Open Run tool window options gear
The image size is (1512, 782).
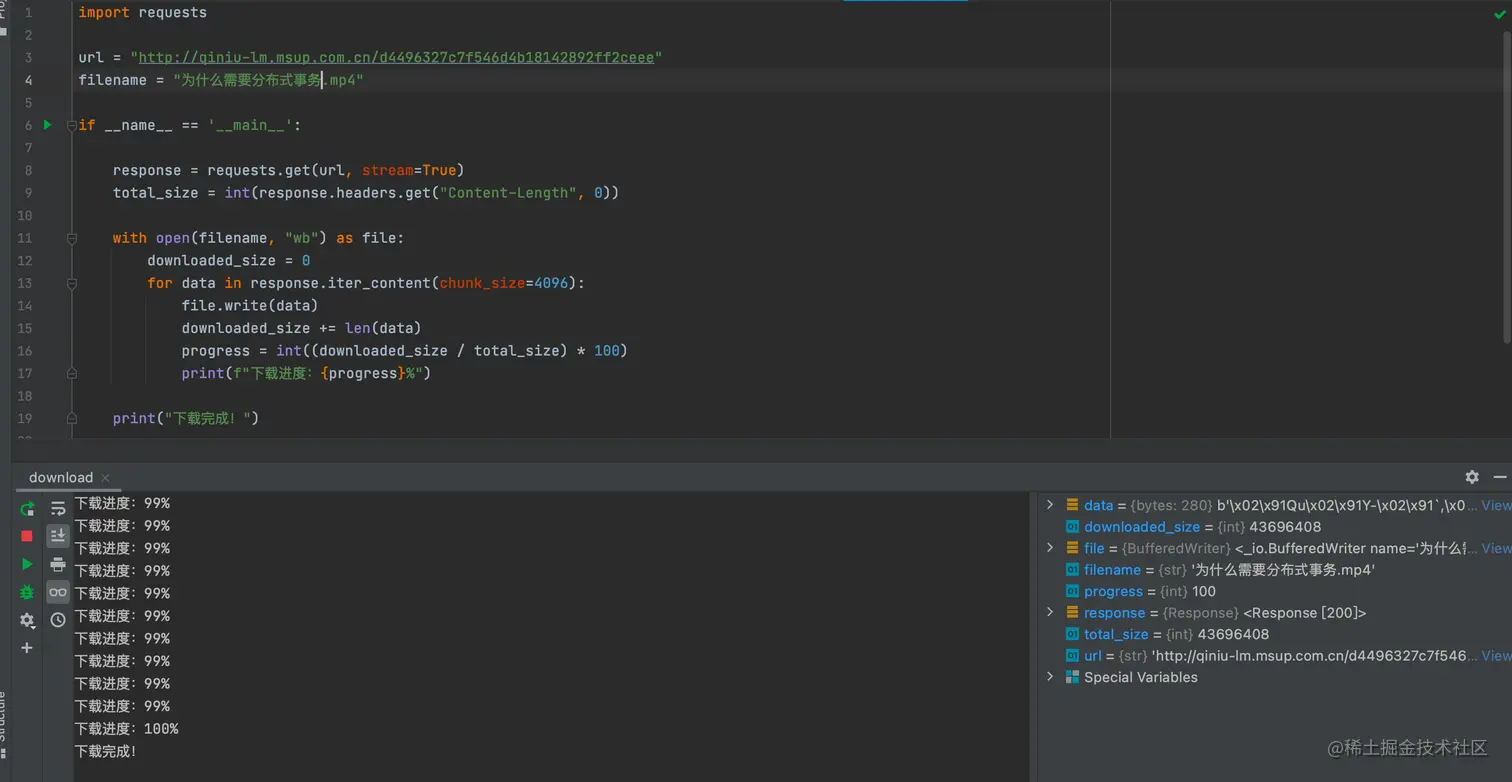point(1472,477)
